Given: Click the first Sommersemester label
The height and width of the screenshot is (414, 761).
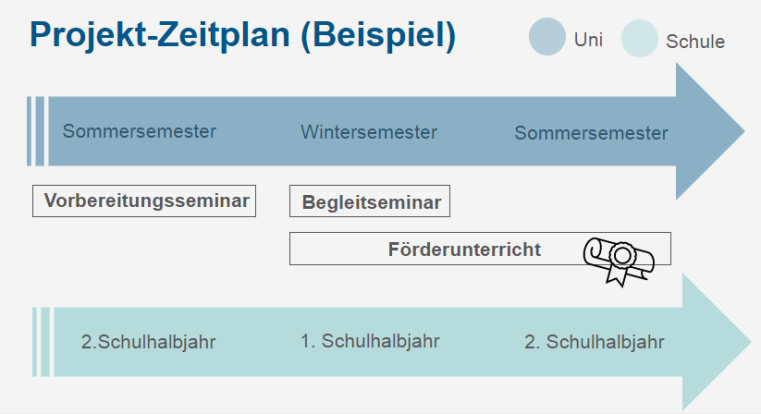Looking at the screenshot, I should [x=139, y=131].
